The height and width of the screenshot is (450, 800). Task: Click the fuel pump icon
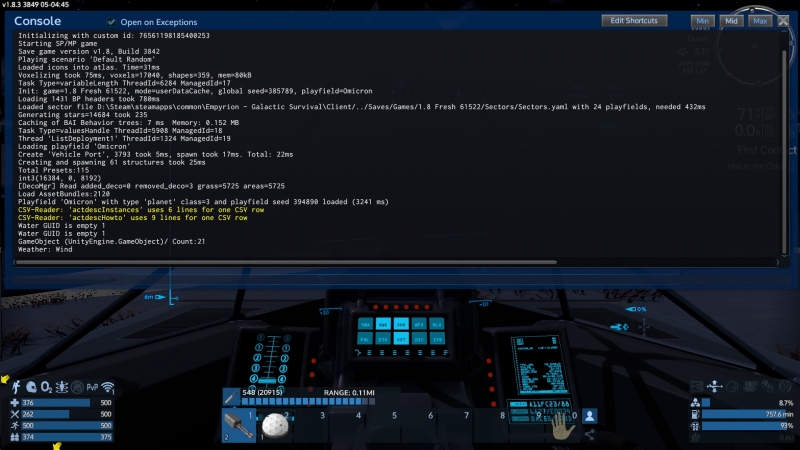click(x=695, y=414)
